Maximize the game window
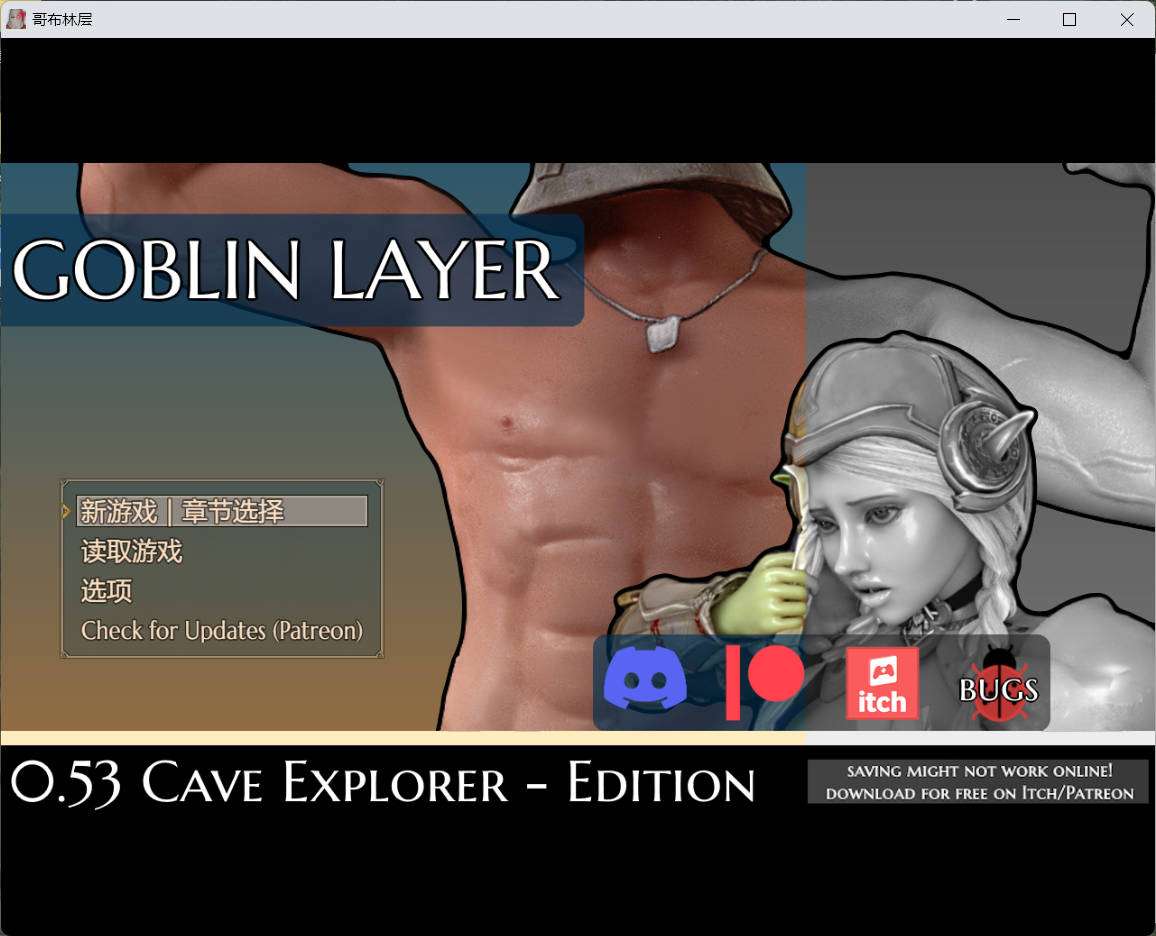1156x936 pixels. (1069, 19)
